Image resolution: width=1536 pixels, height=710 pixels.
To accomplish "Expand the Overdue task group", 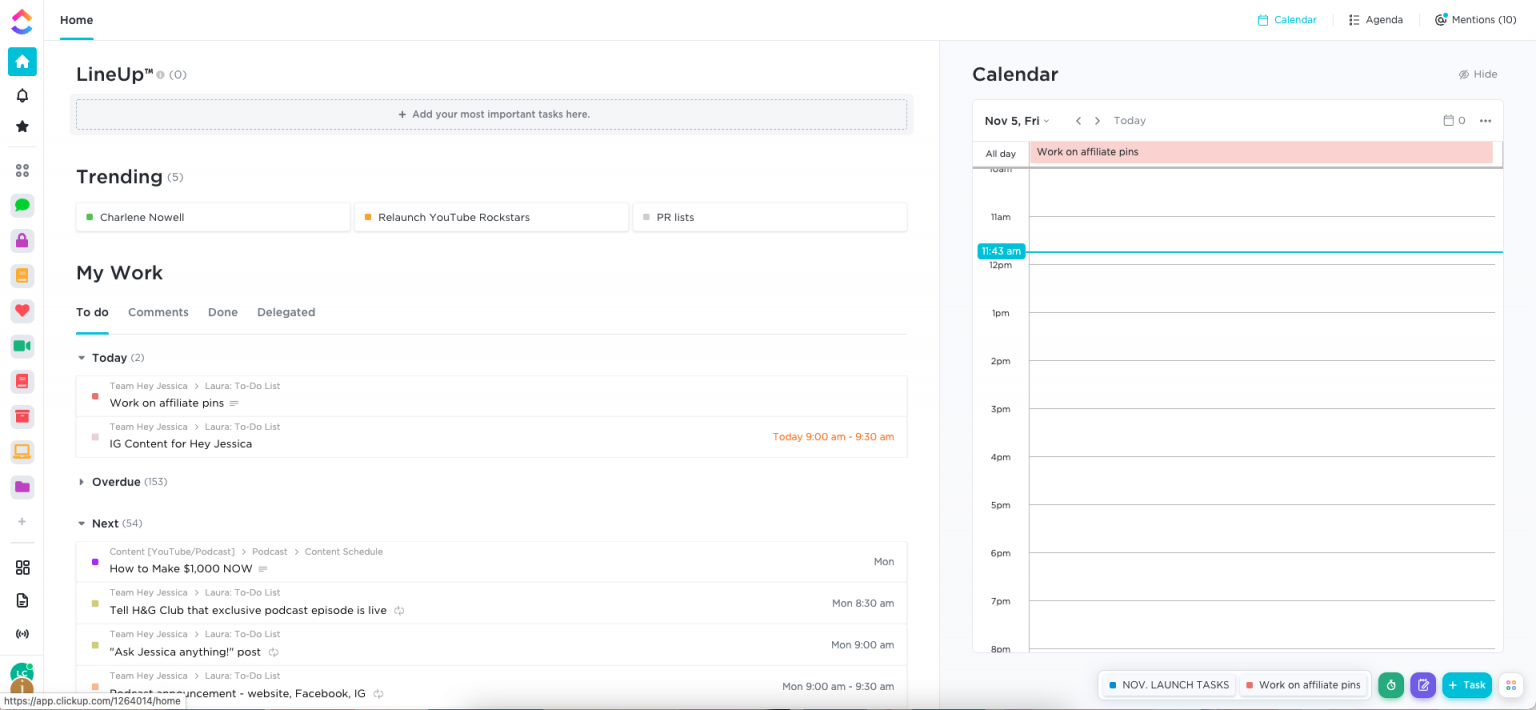I will pos(82,482).
